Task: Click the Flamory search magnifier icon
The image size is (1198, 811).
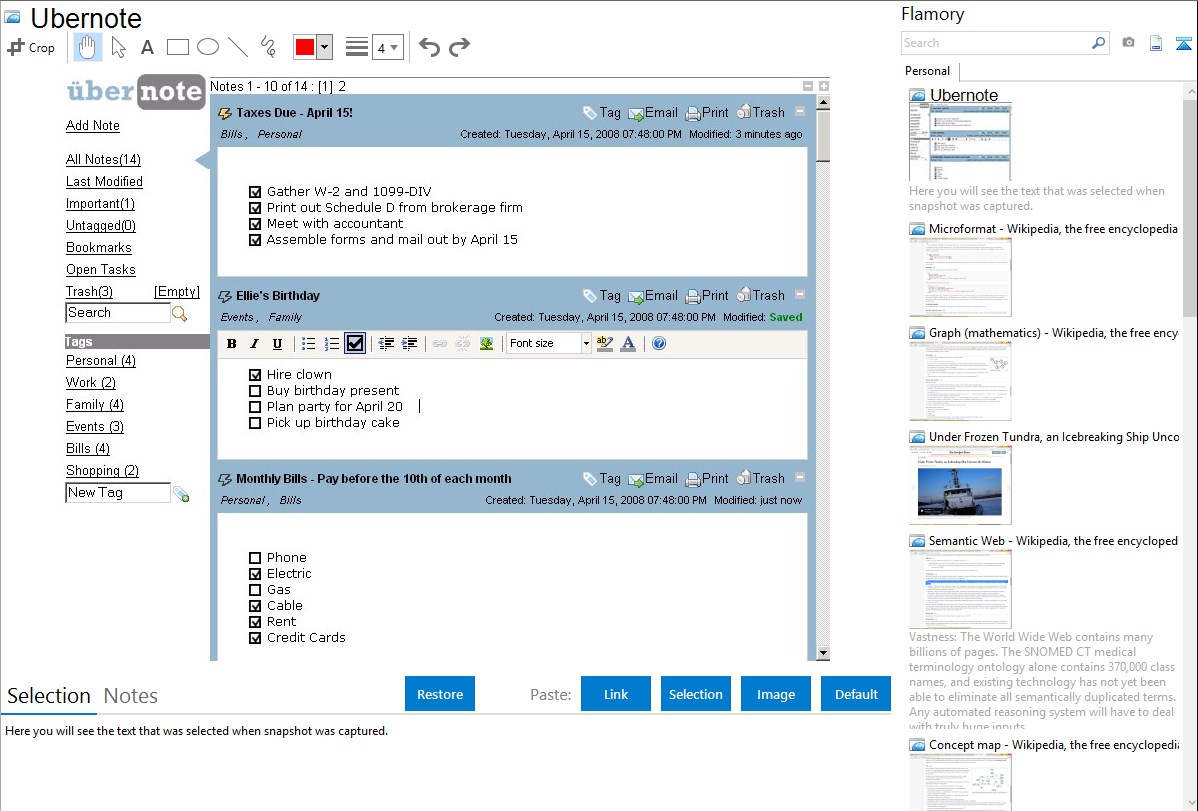Action: pyautogui.click(x=1098, y=43)
